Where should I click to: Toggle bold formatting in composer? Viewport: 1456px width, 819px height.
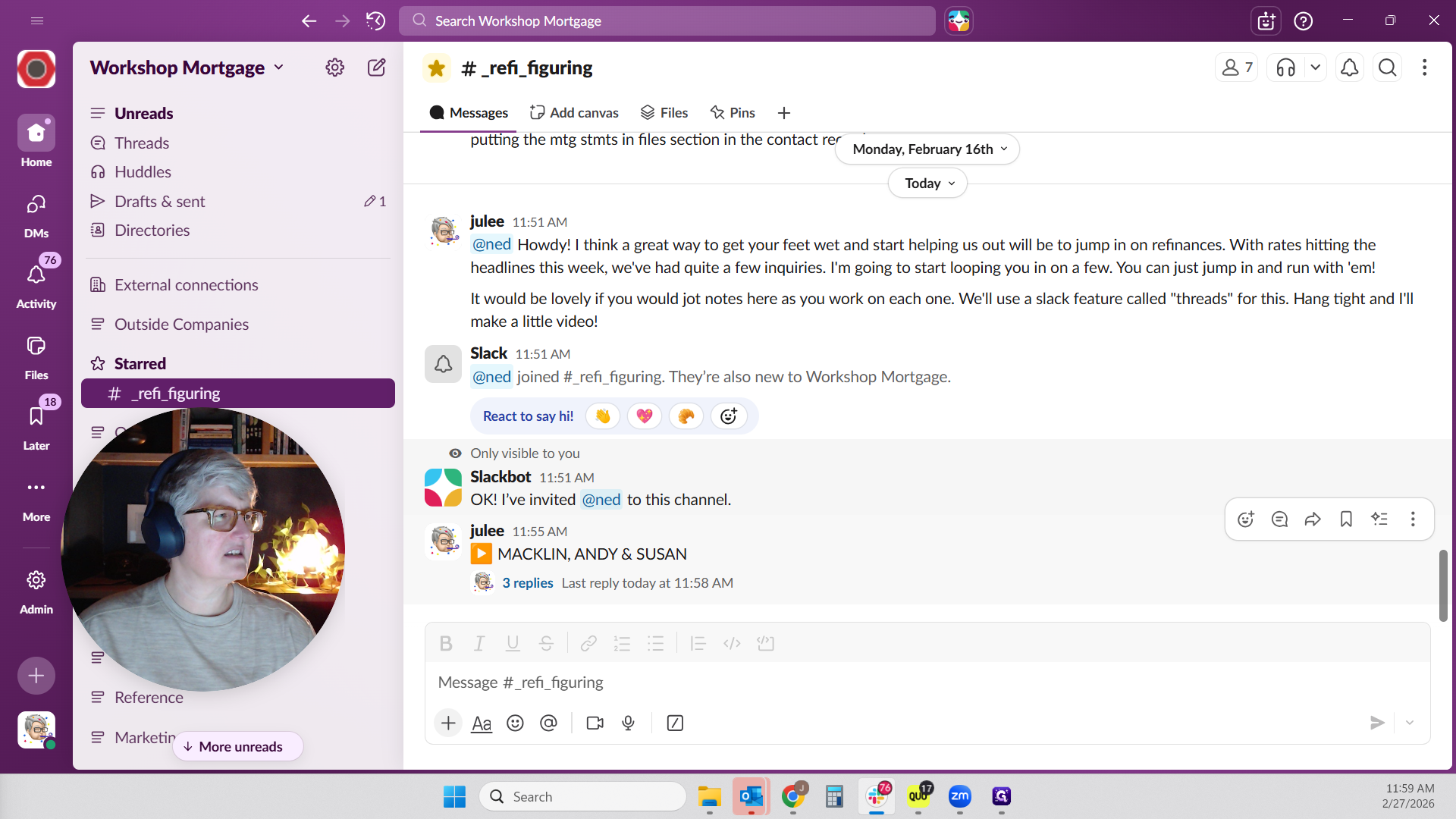pyautogui.click(x=446, y=644)
